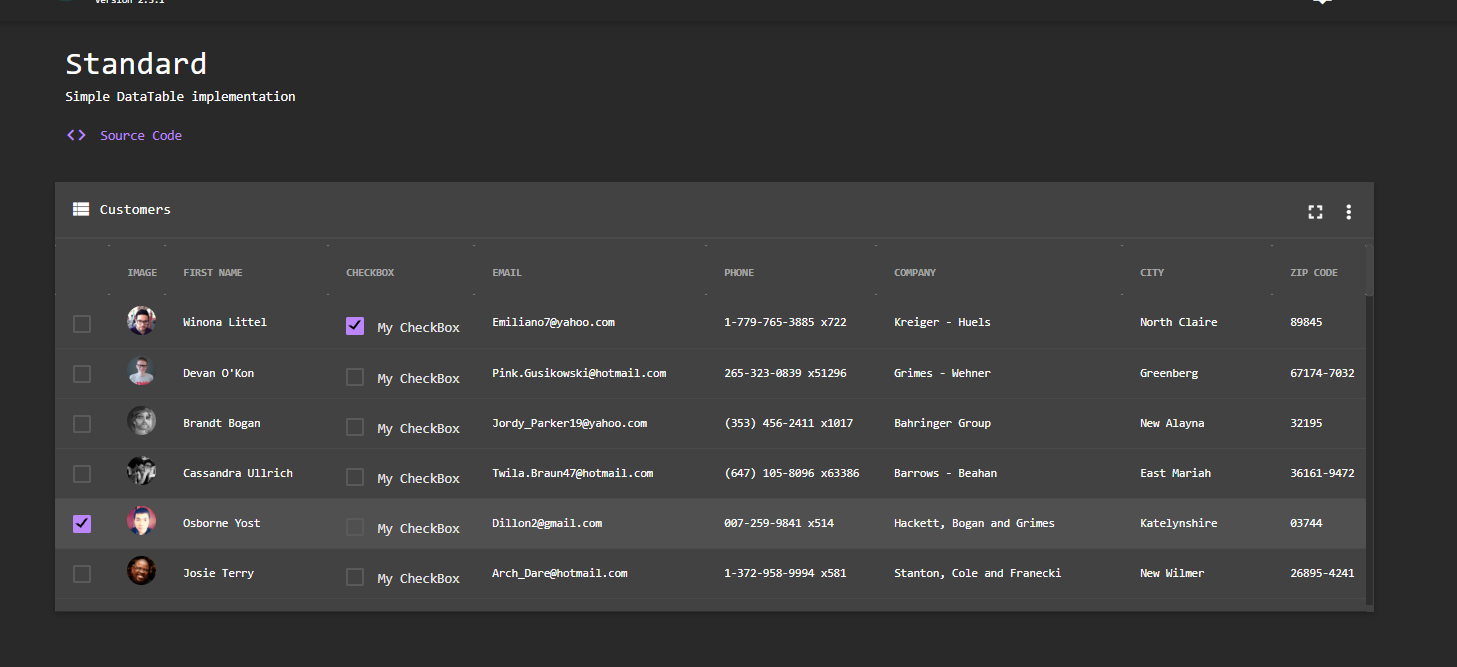Click company Barrows - Beahan

tap(945, 473)
